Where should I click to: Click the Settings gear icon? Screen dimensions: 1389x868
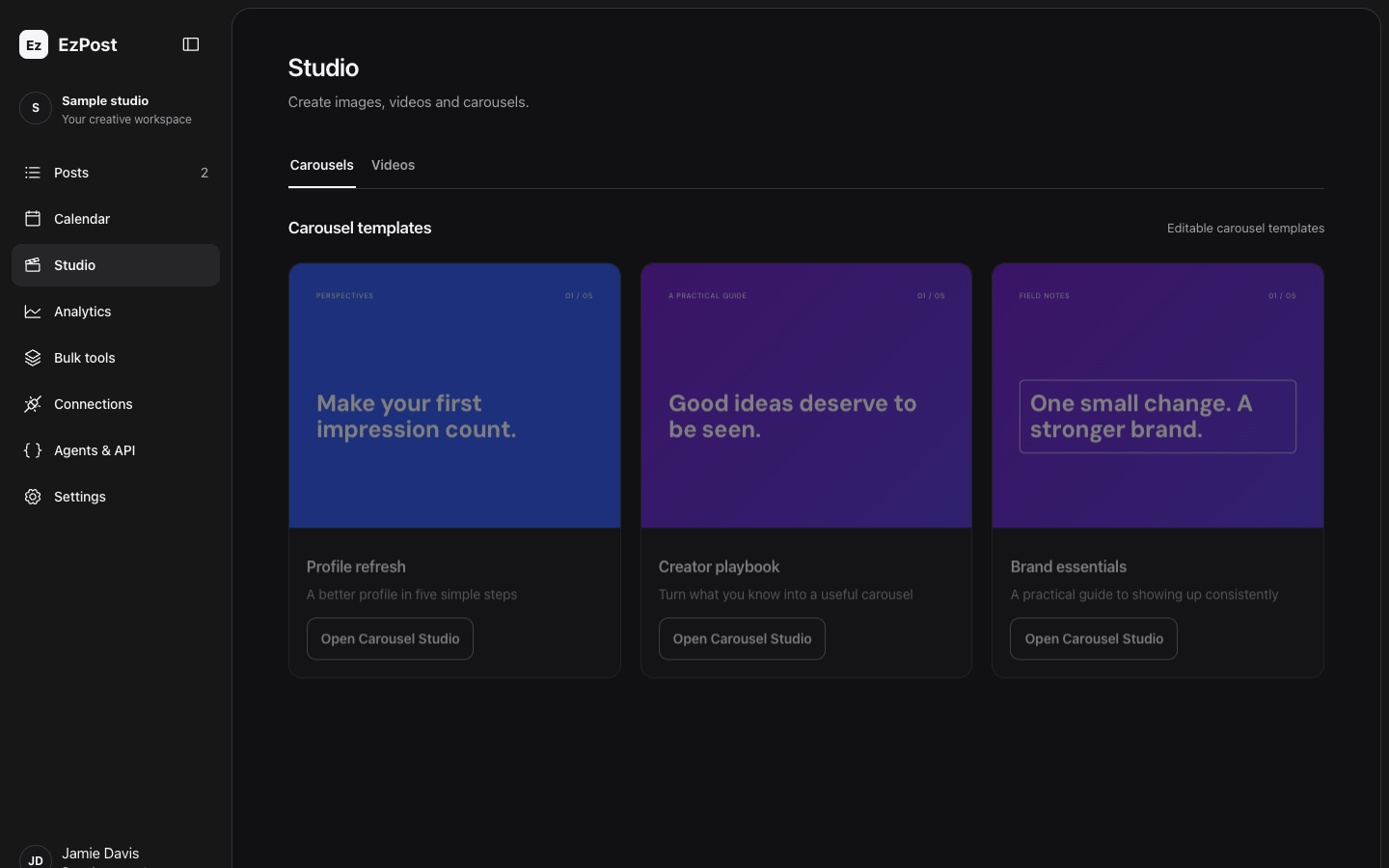click(33, 497)
